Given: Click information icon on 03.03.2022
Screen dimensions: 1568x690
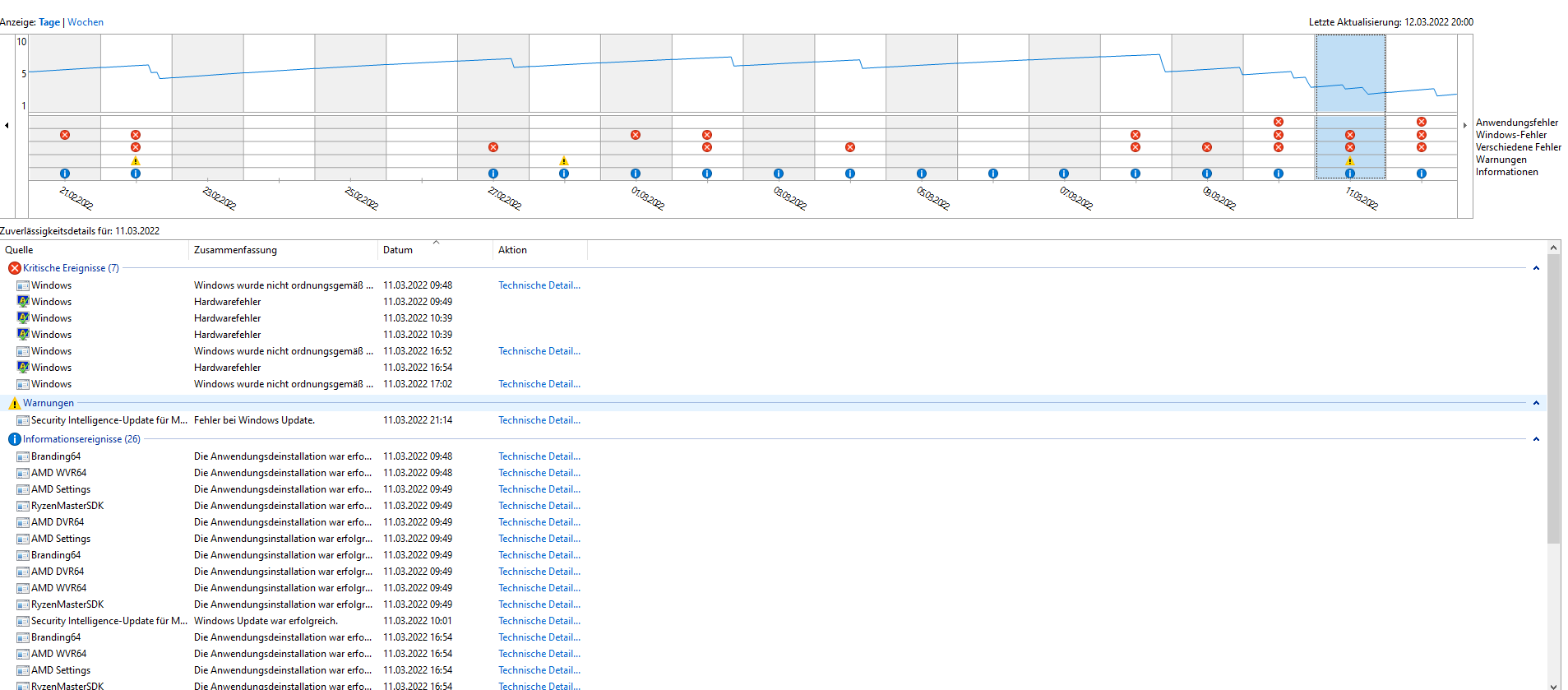Looking at the screenshot, I should coord(779,174).
